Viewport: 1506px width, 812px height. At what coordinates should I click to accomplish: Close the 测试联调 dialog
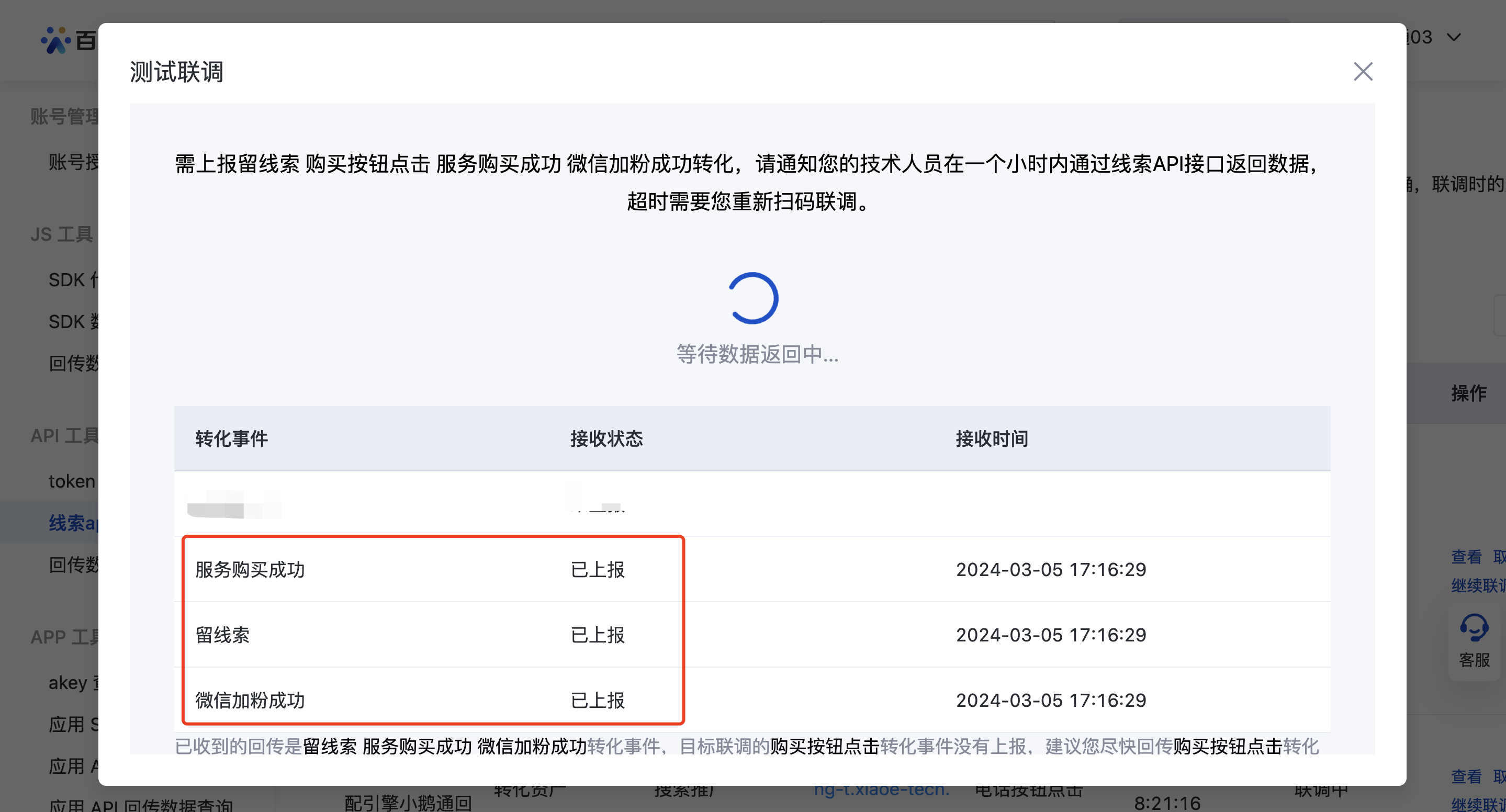pyautogui.click(x=1363, y=72)
